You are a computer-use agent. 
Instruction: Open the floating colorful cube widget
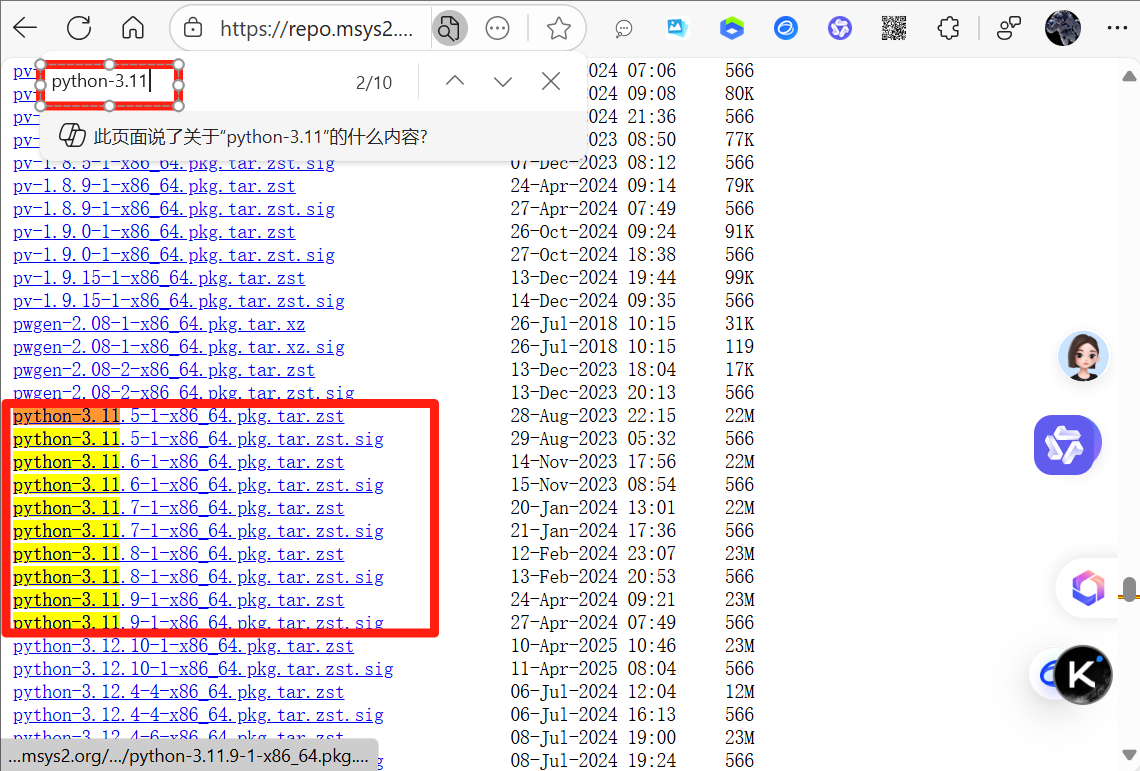1088,587
